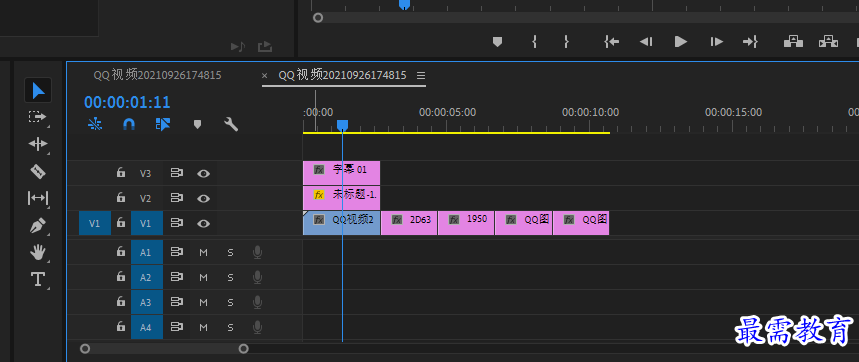Target the A1 track header
Viewport: 859px width, 362px height.
[x=147, y=252]
